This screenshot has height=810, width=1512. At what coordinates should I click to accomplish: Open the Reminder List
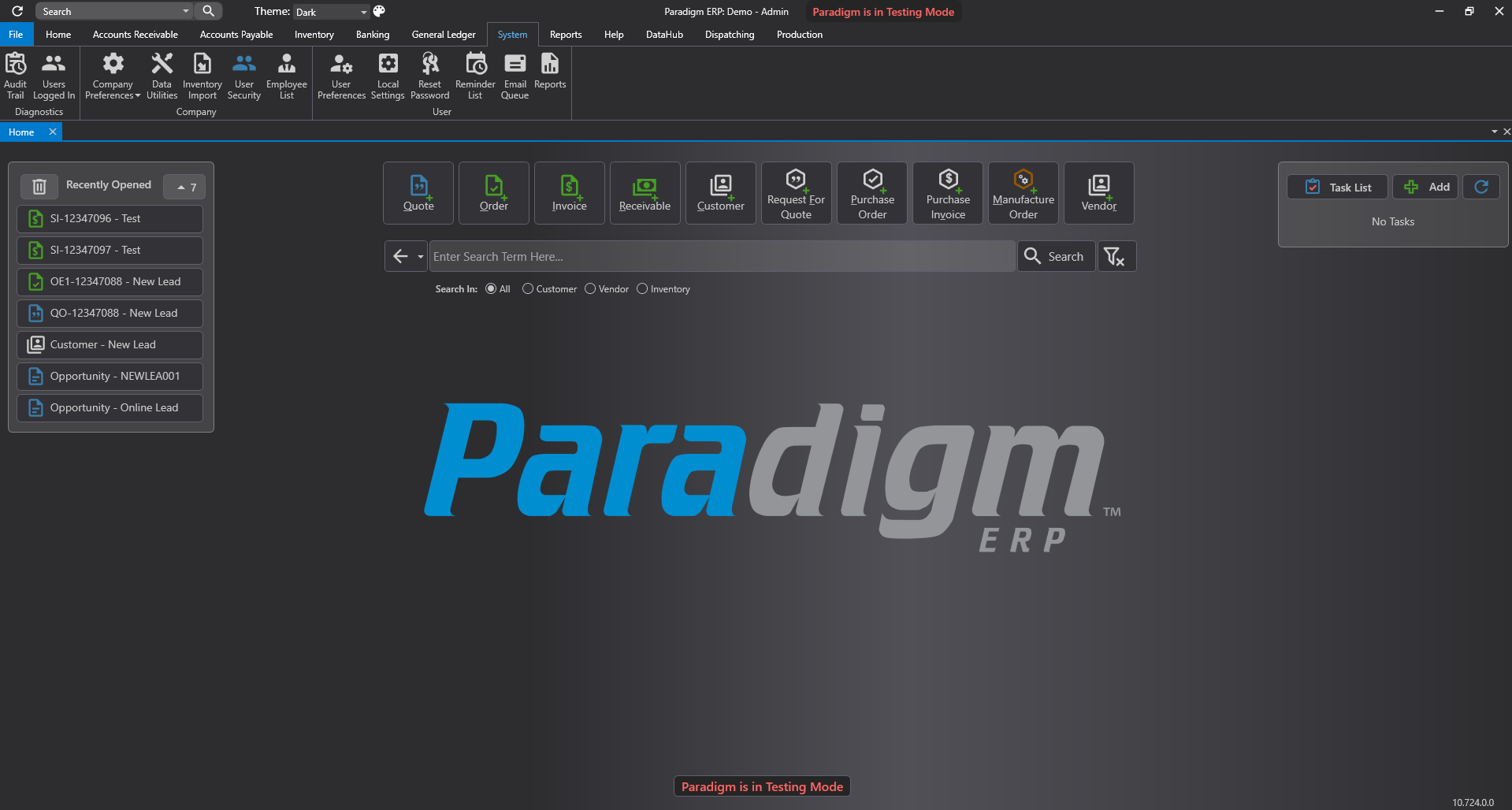pos(475,76)
